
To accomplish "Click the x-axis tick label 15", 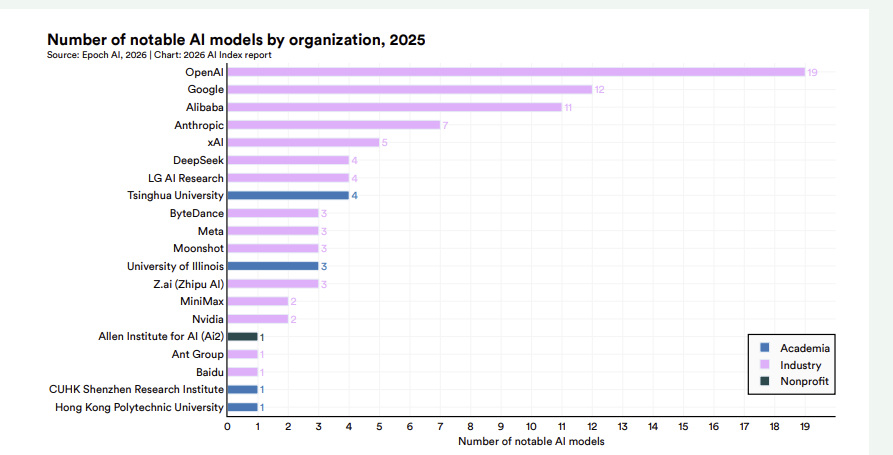I will coord(683,427).
